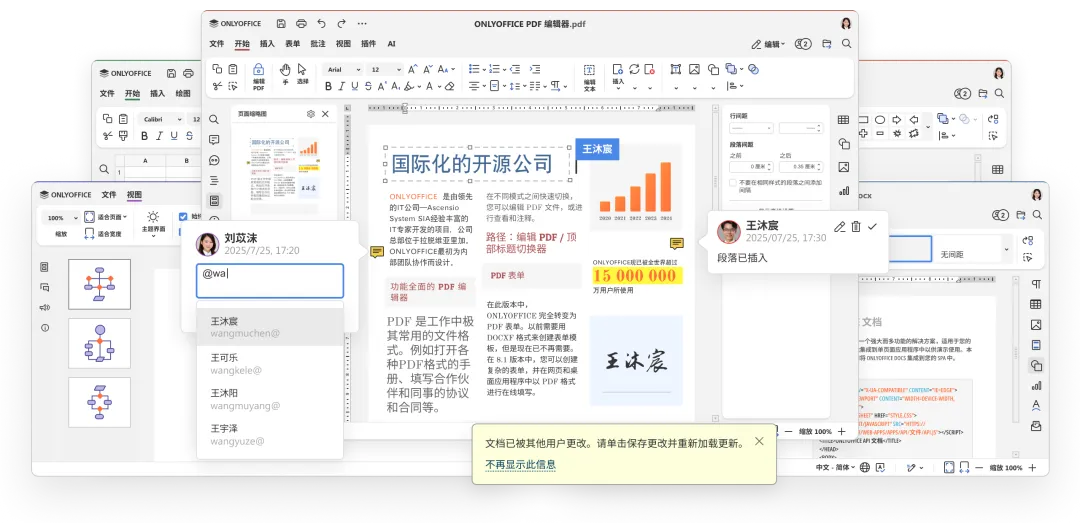The height and width of the screenshot is (523, 1080).
Task: Resolve 王沐宸's comment with checkmark
Action: coord(872,227)
